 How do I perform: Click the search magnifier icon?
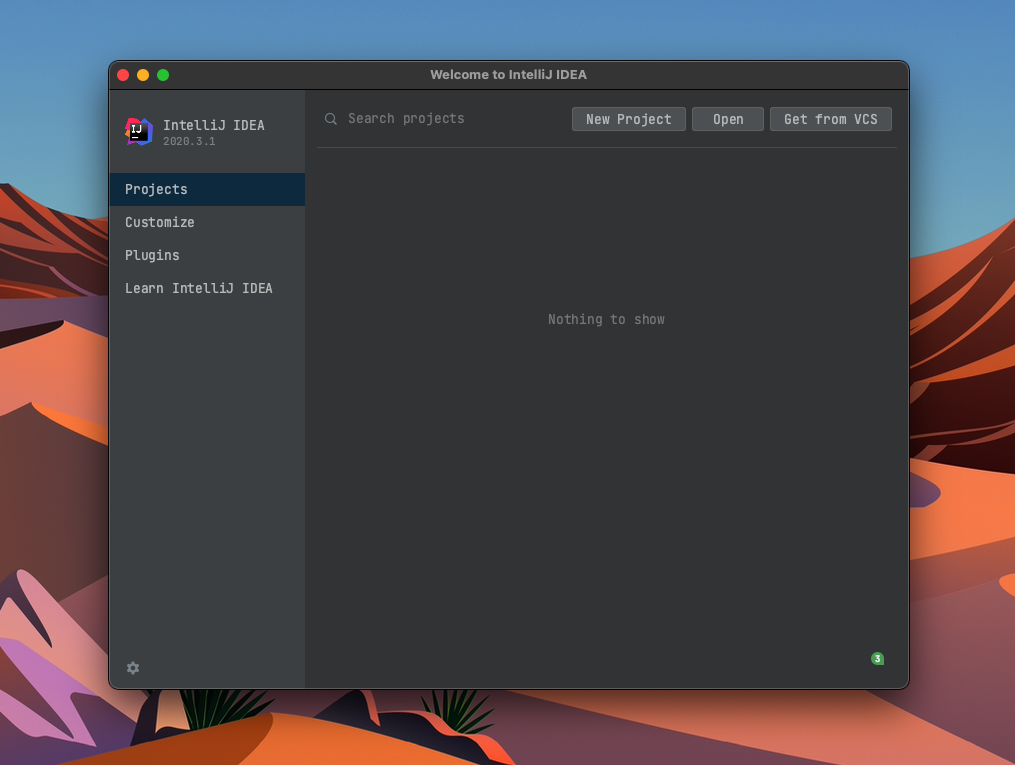pos(331,119)
